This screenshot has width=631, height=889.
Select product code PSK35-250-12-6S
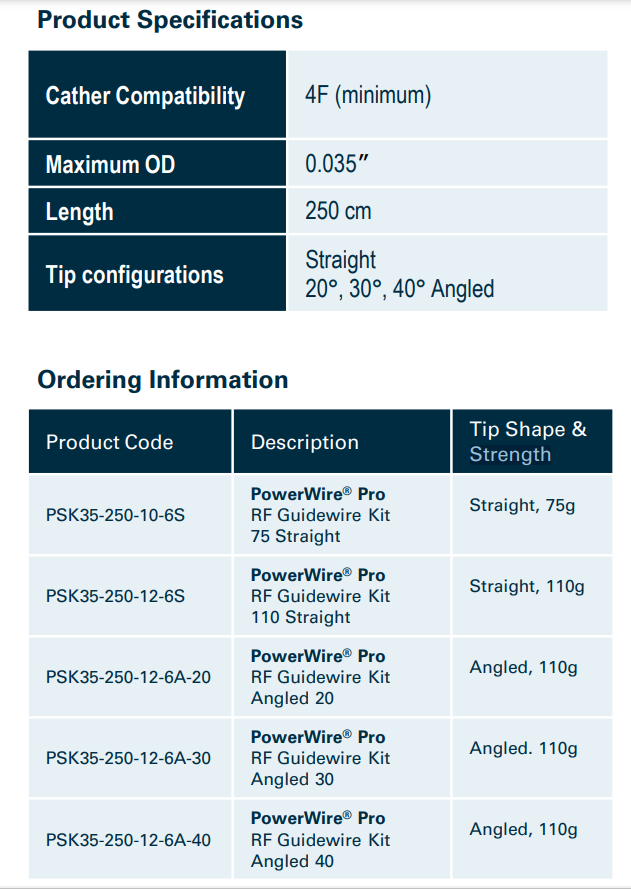click(x=116, y=596)
